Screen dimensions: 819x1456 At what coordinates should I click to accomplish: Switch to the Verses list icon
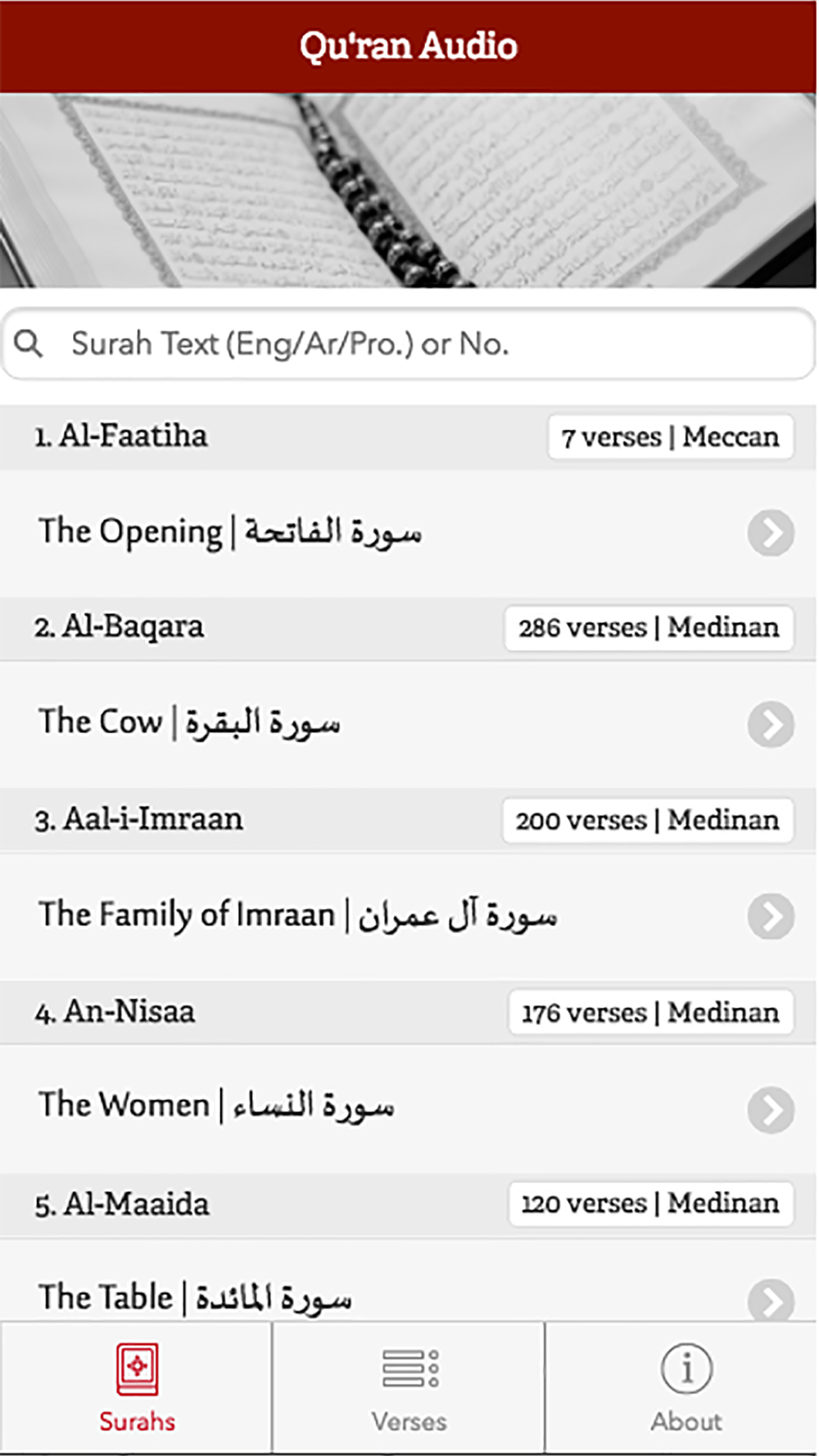pos(410,1368)
